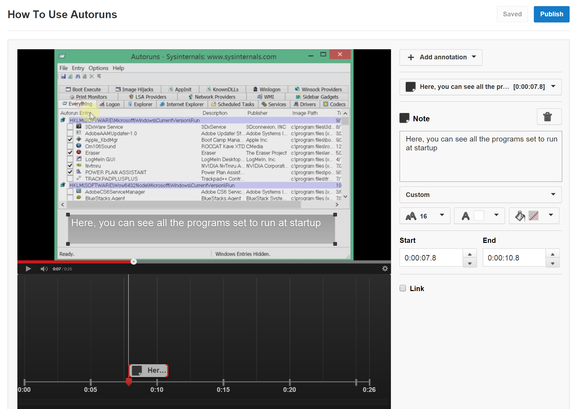Click the Save icon in Autoruns toolbar
The height and width of the screenshot is (409, 580).
(x=63, y=77)
